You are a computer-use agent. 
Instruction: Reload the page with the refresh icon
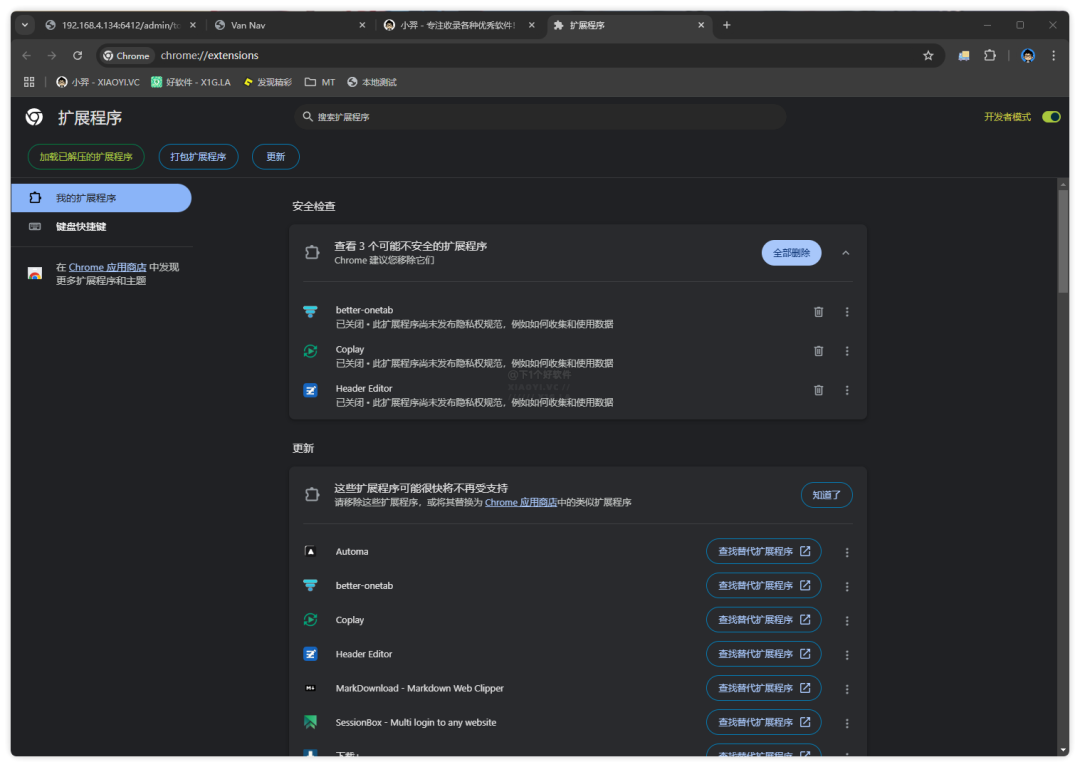point(77,56)
